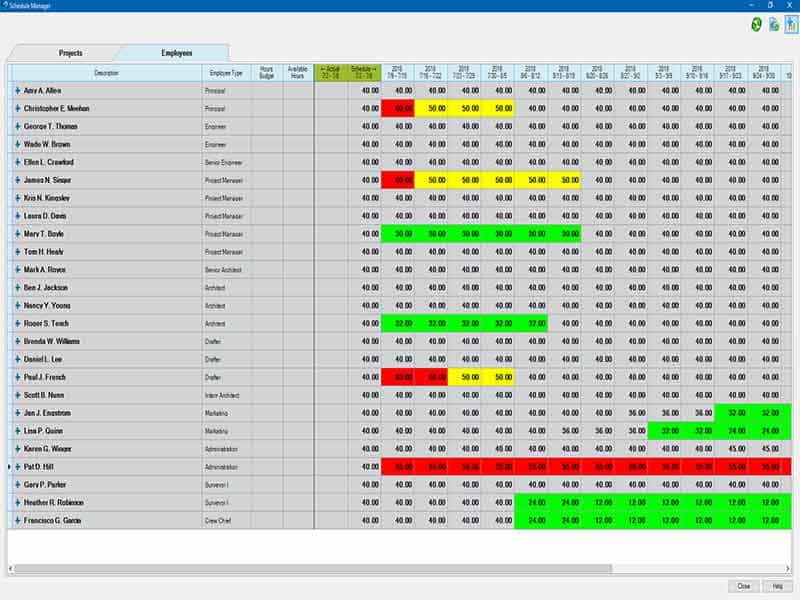This screenshot has height=600, width=800.
Task: Expand the Laura D. Davis row
Action: 17,216
